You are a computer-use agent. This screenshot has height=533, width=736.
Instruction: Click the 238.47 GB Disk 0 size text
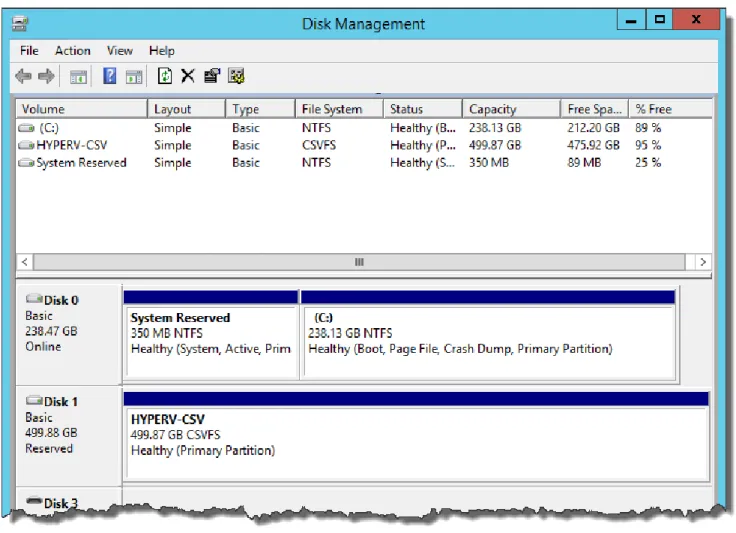pos(51,331)
